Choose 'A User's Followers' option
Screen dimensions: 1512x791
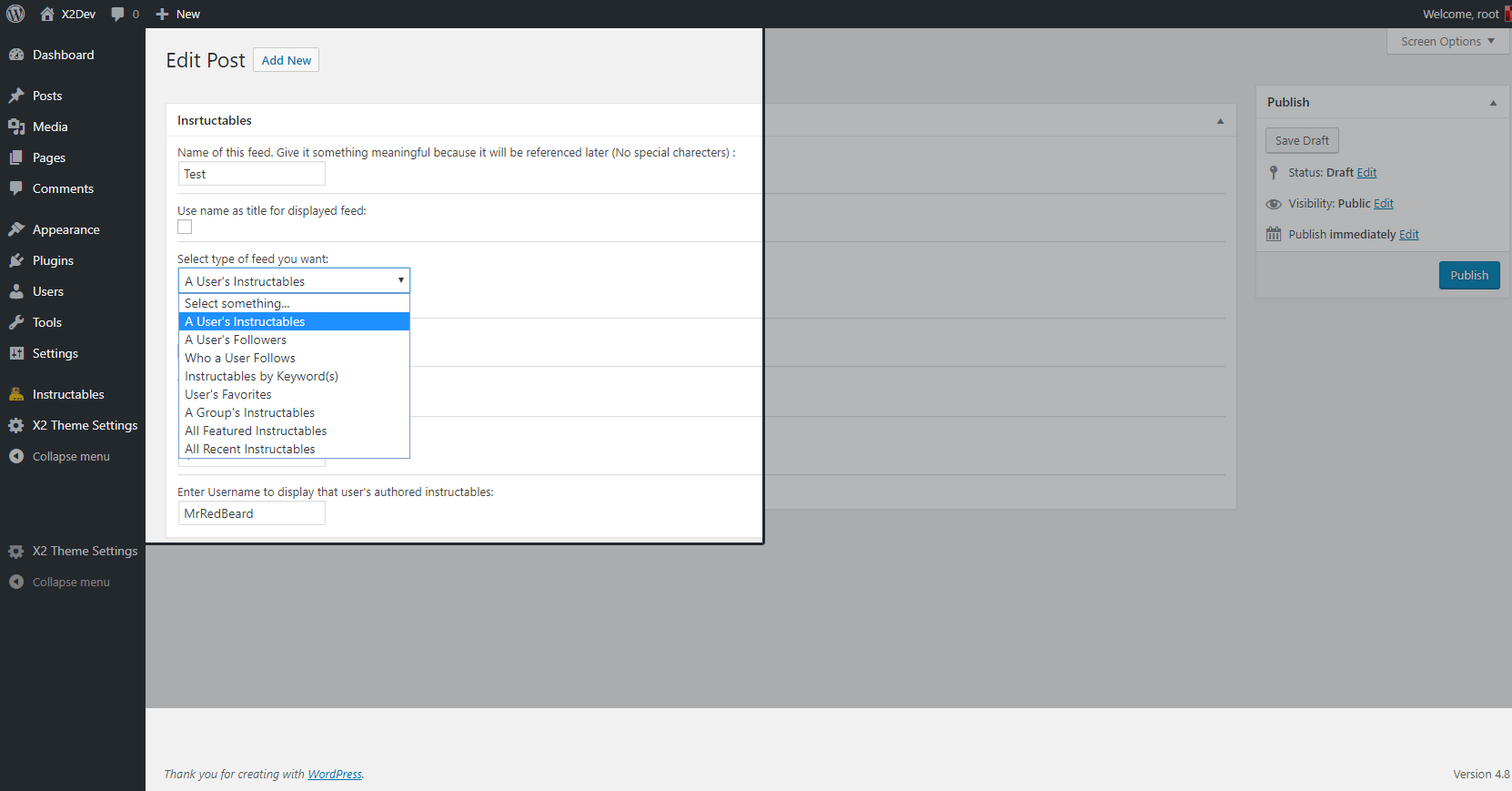(x=294, y=340)
